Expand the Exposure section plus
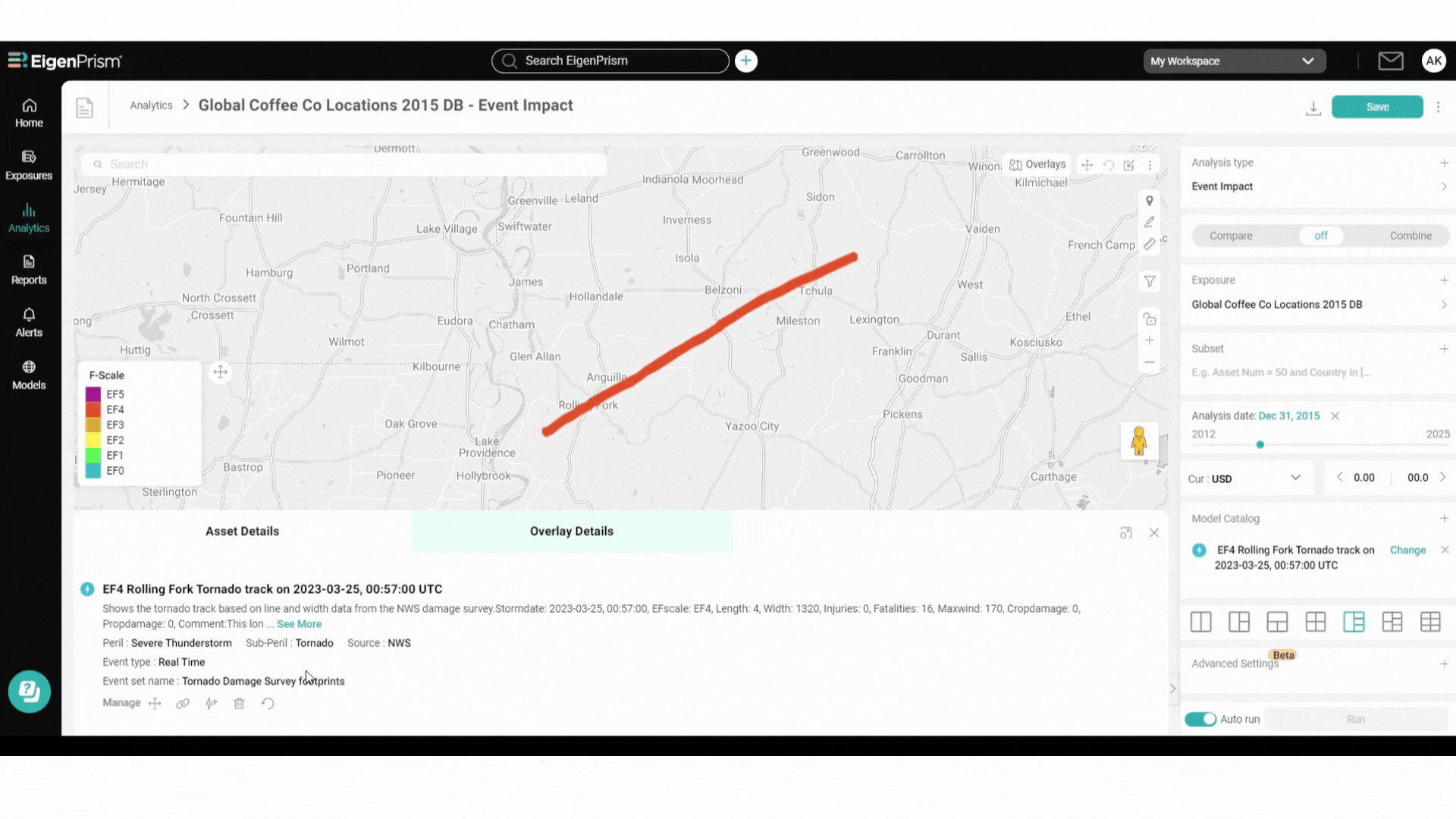The height and width of the screenshot is (819, 1456). coord(1444,281)
